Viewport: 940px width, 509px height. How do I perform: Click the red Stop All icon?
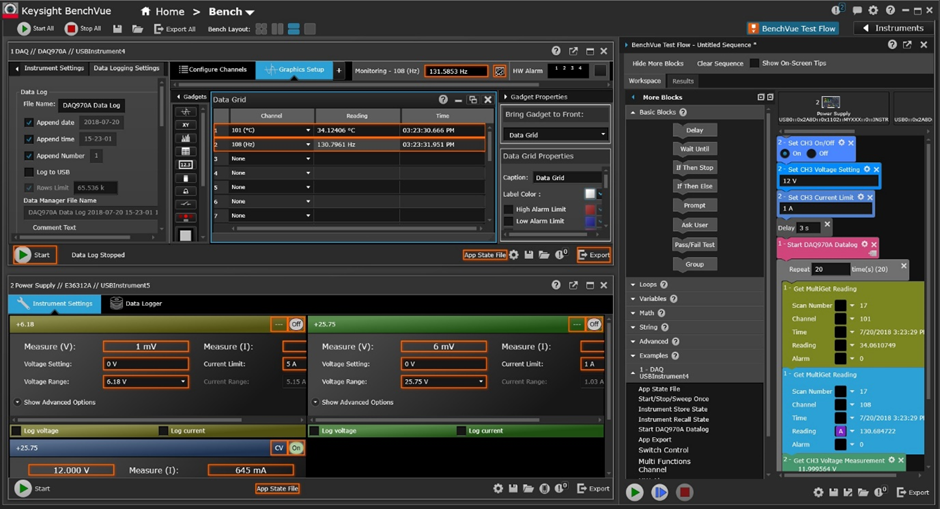71,29
